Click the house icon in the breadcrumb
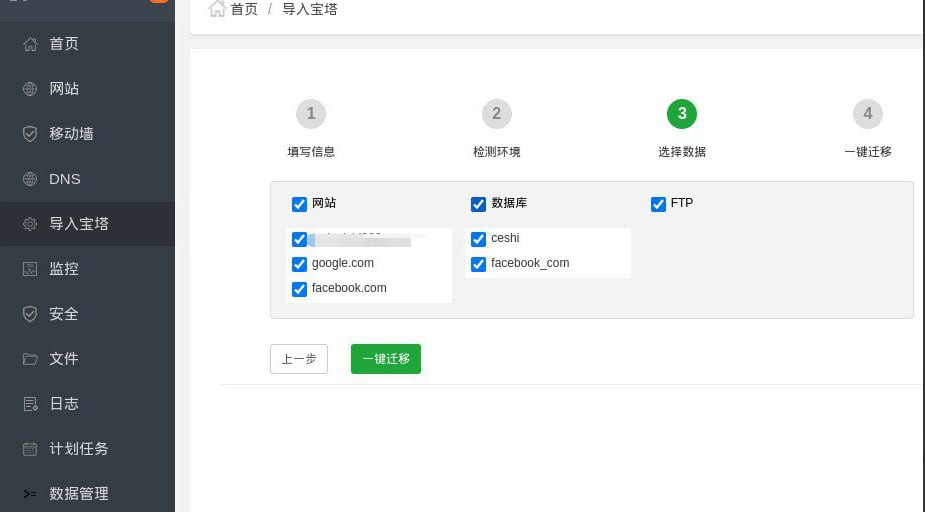Screen dimensions: 925x512 217,9
